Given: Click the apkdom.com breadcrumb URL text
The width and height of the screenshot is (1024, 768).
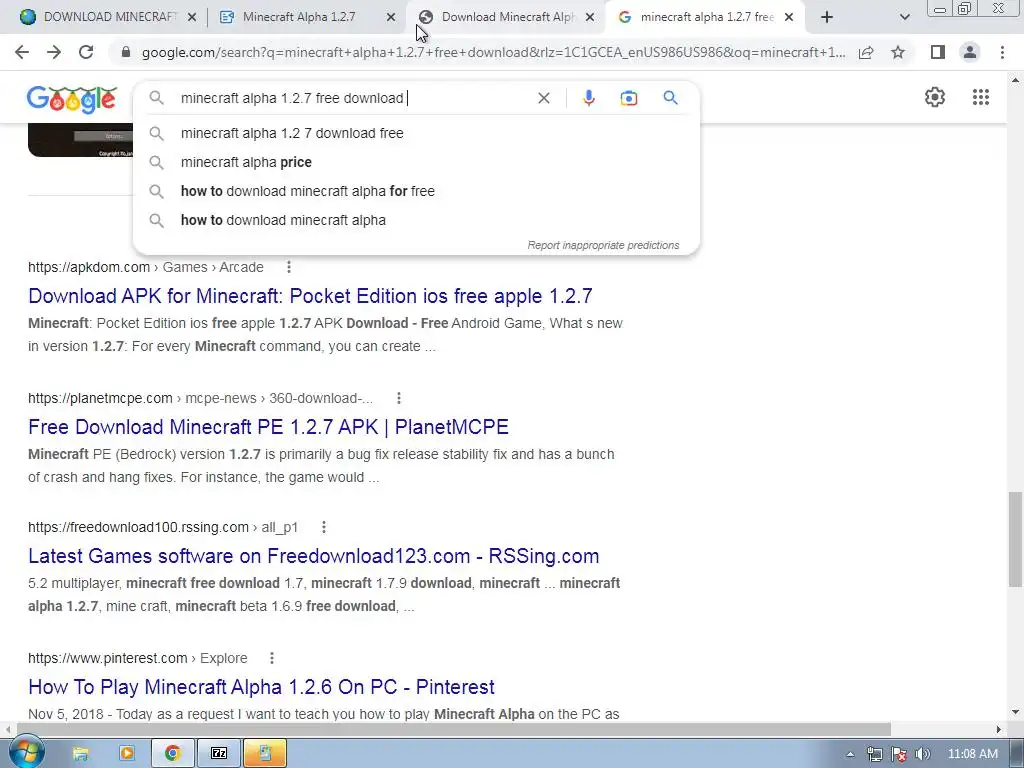Looking at the screenshot, I should pos(146,267).
